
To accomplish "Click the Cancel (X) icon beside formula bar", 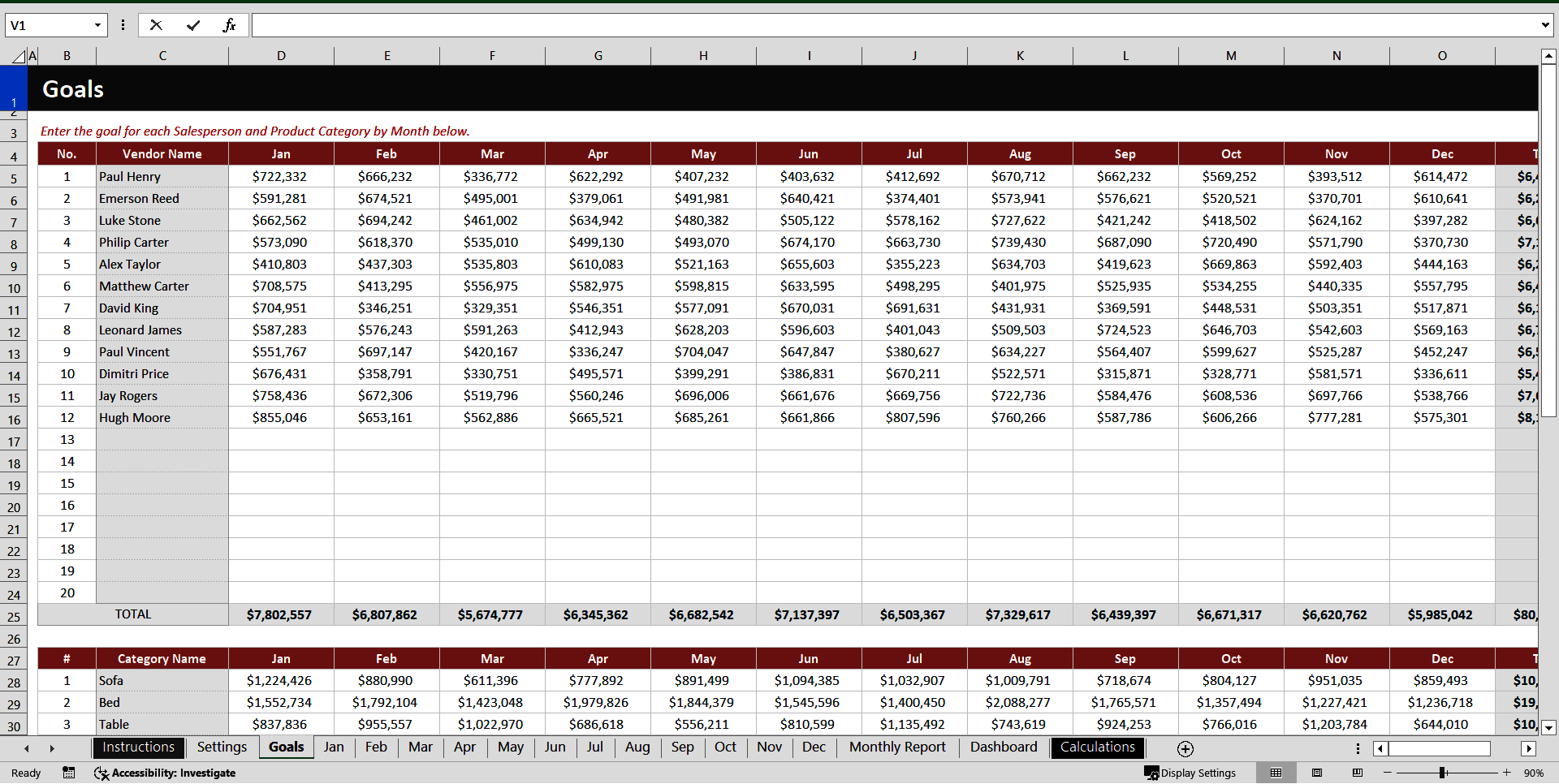I will pyautogui.click(x=156, y=25).
